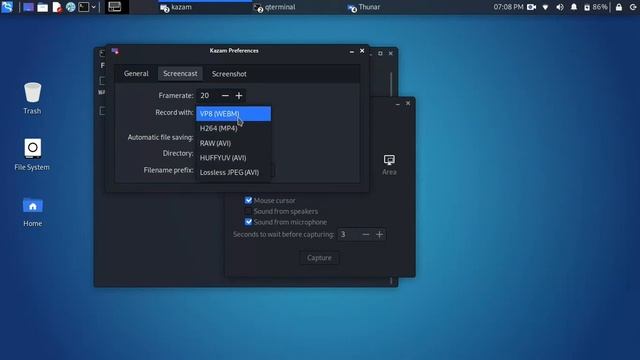Close the background terminal window
The width and height of the screenshot is (640, 360).
pyautogui.click(x=391, y=53)
